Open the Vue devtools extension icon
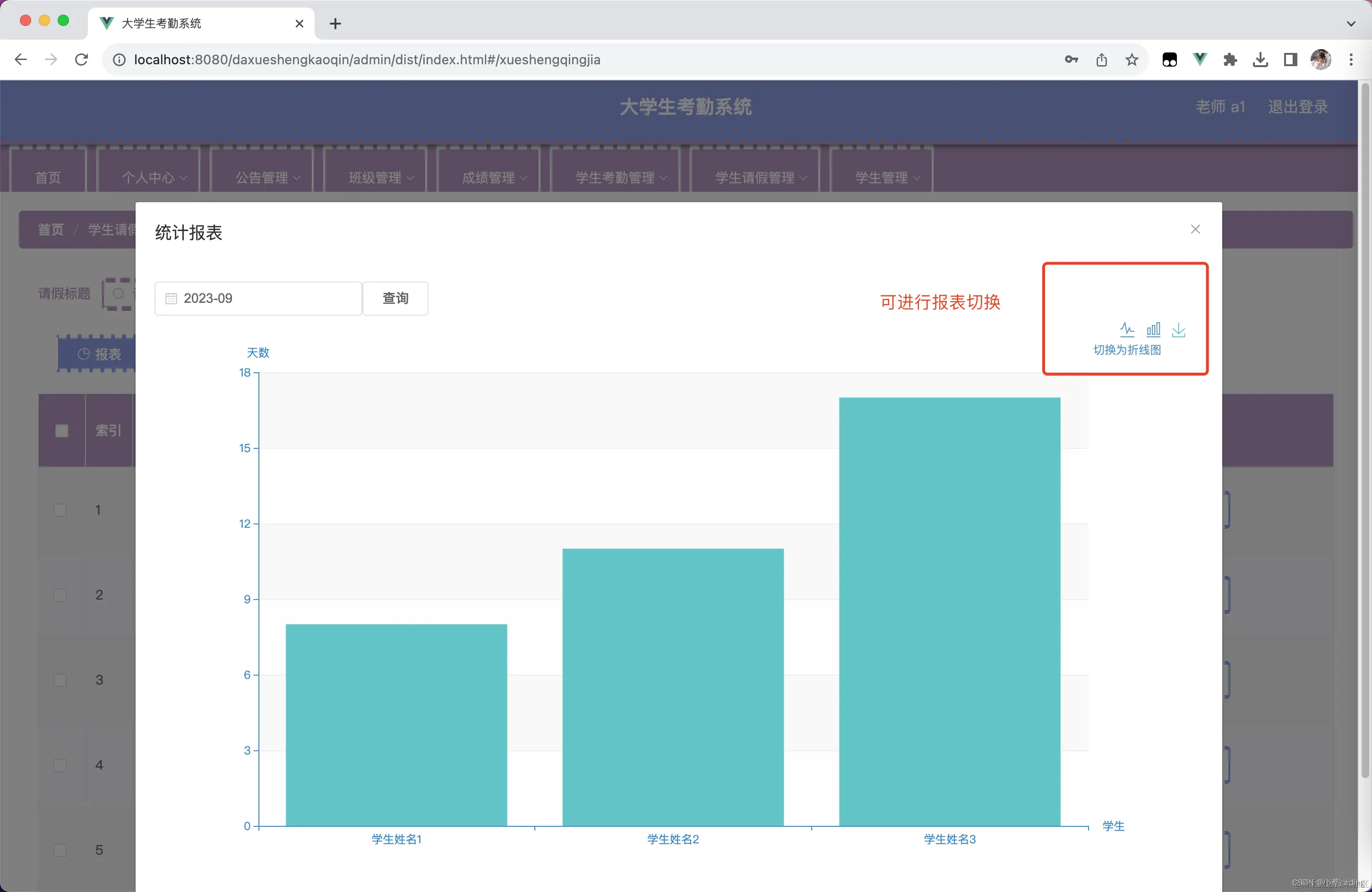This screenshot has width=1372, height=892. tap(1200, 60)
